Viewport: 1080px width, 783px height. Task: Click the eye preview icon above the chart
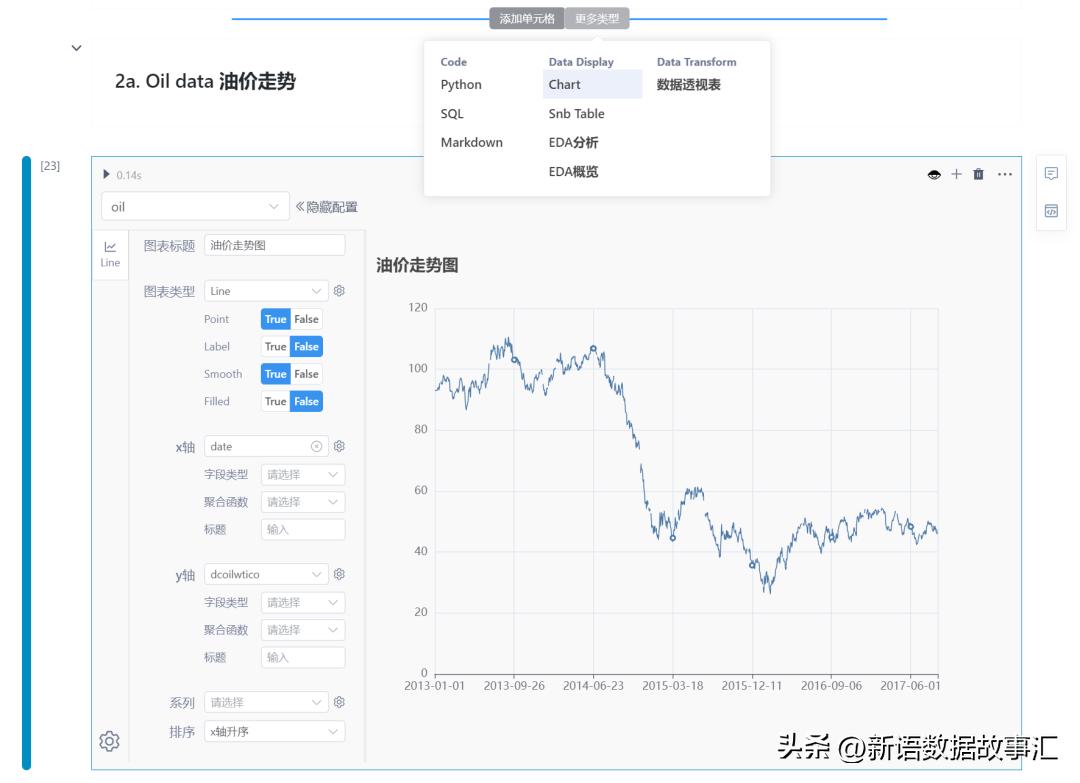[933, 173]
